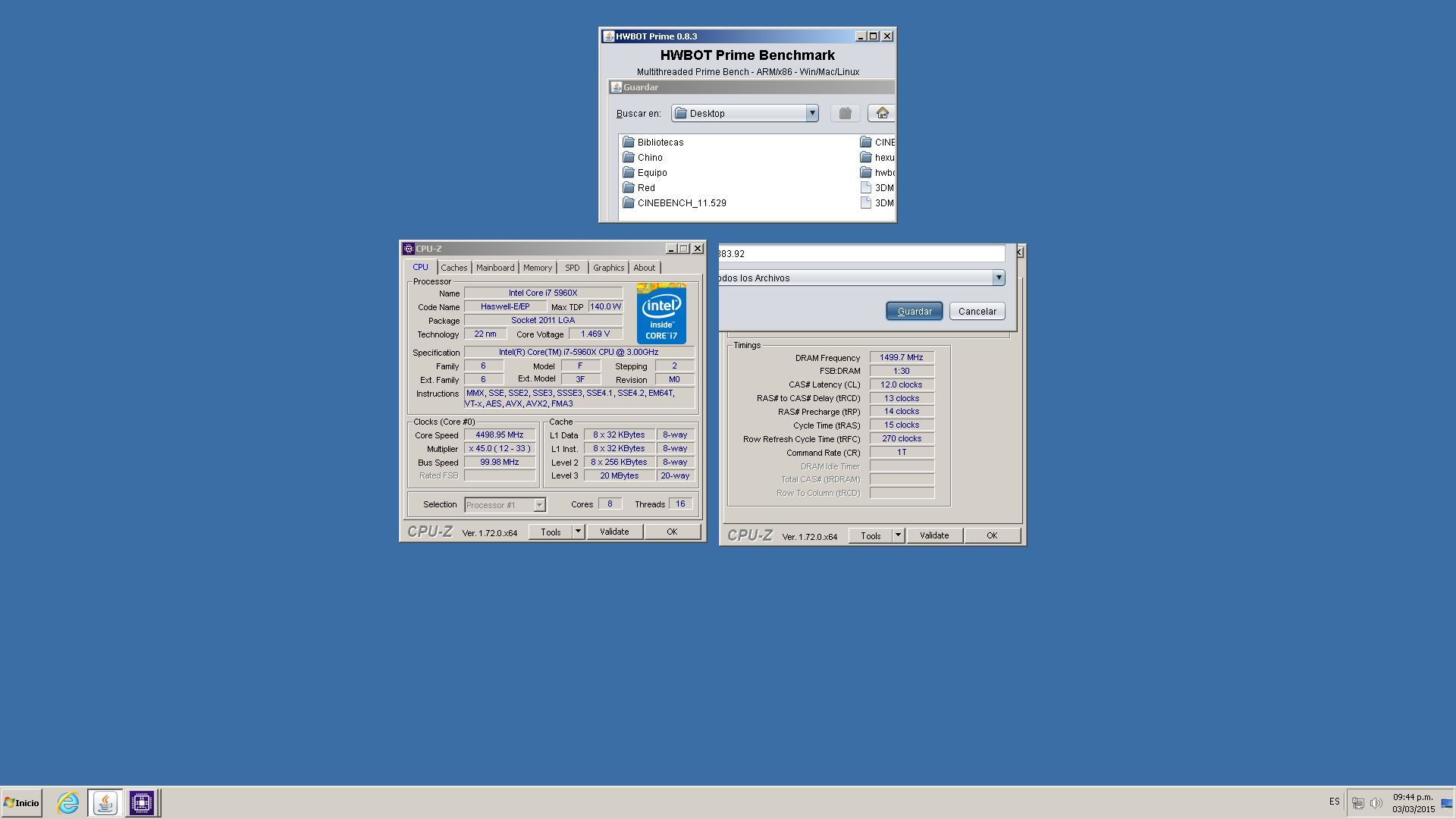
Task: Click the Intel Core i7 5960X name value
Action: tap(543, 293)
